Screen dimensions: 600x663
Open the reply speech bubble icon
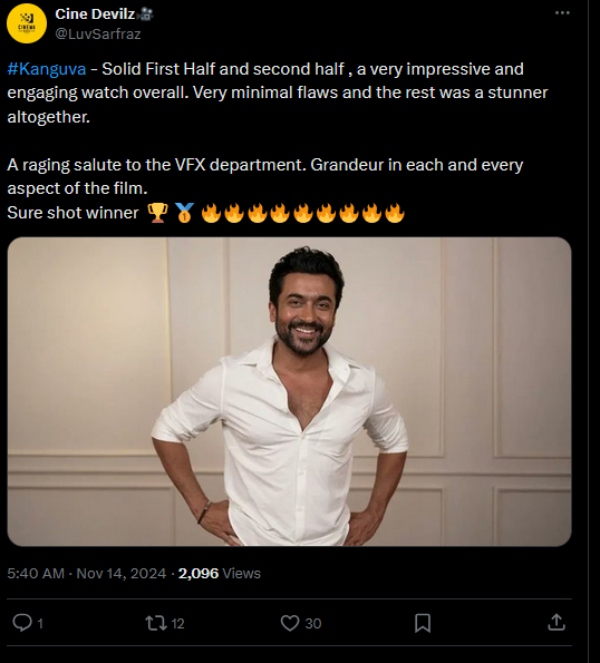click(22, 622)
